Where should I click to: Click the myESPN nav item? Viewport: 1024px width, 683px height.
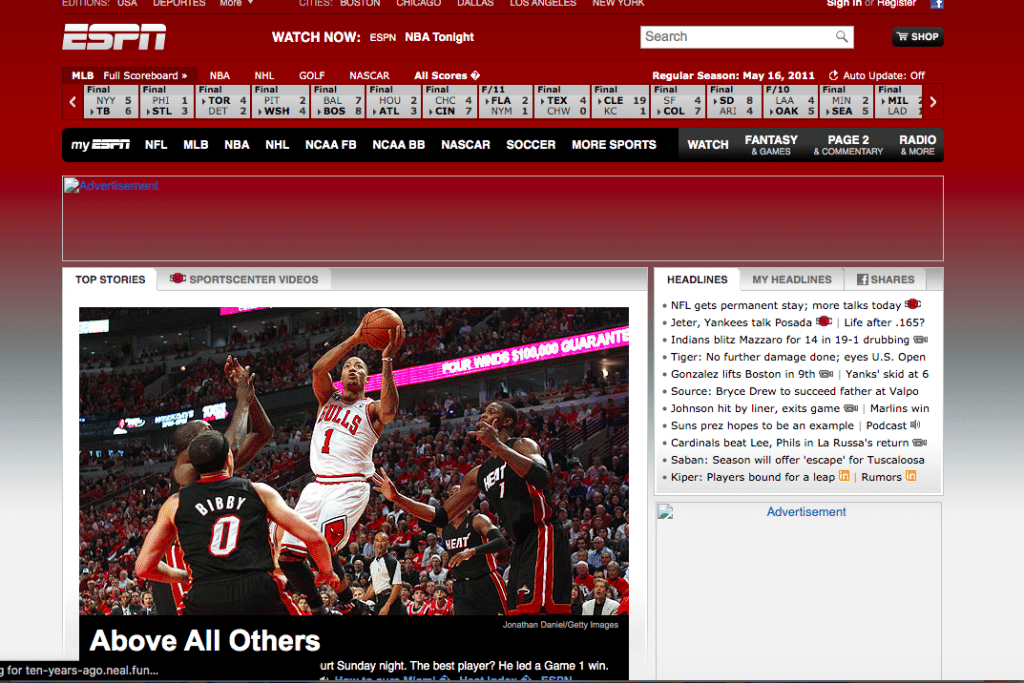pos(100,144)
